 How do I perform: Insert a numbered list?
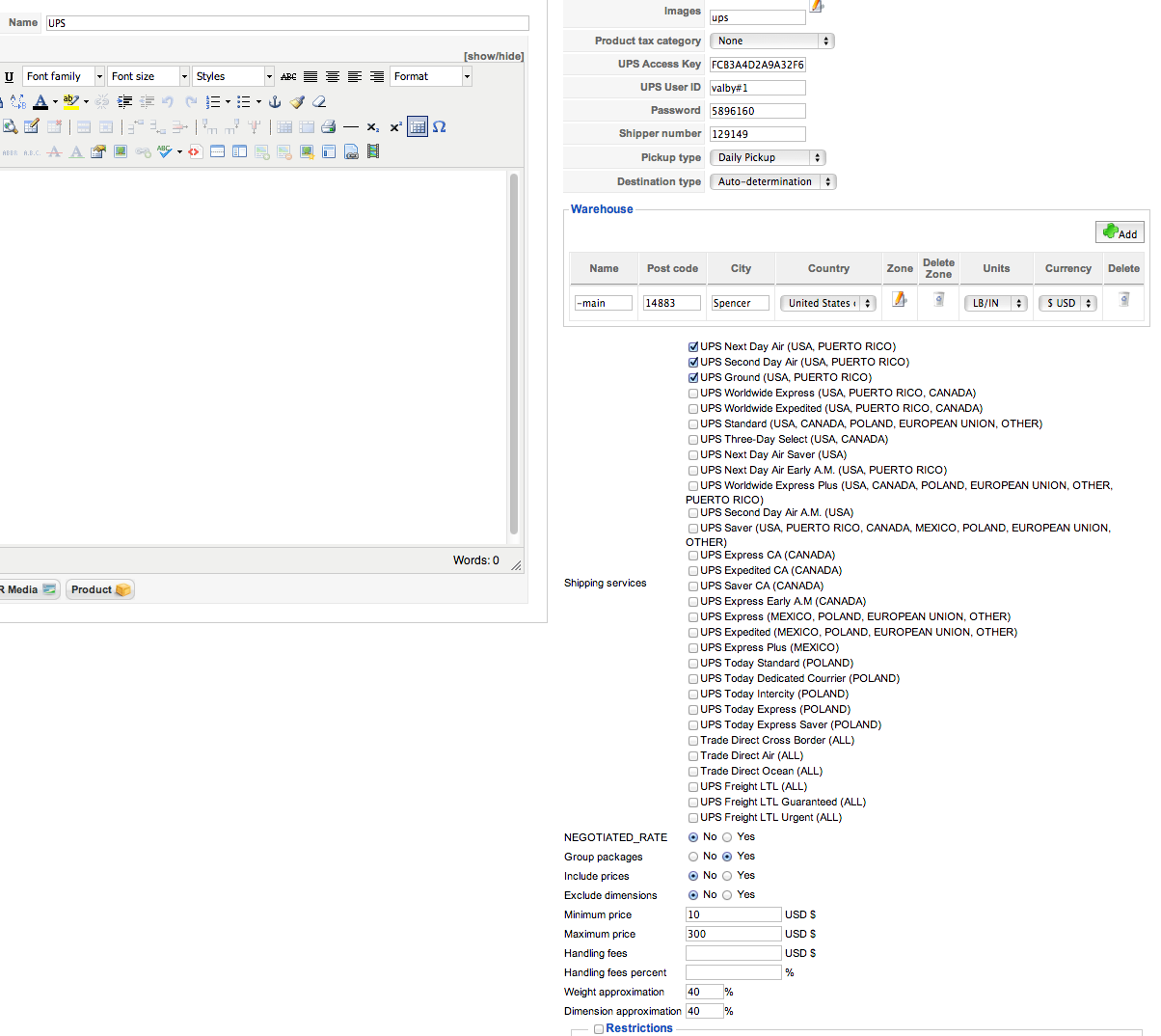213,101
